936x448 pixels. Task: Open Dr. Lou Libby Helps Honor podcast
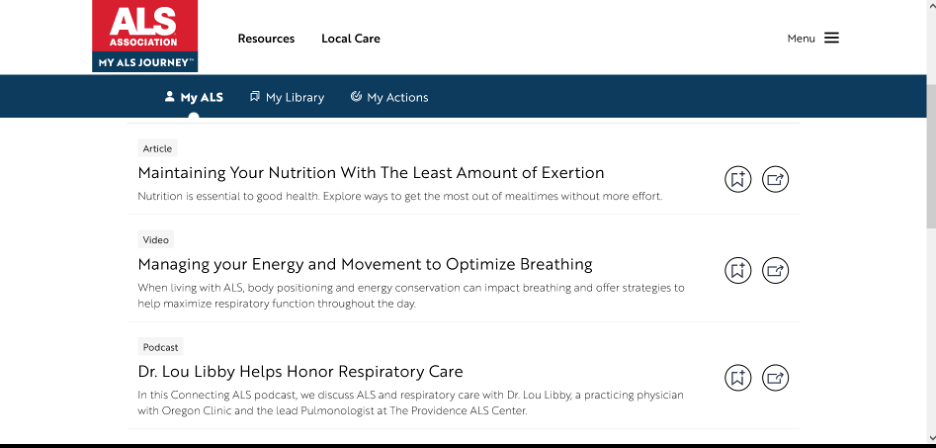tap(300, 372)
